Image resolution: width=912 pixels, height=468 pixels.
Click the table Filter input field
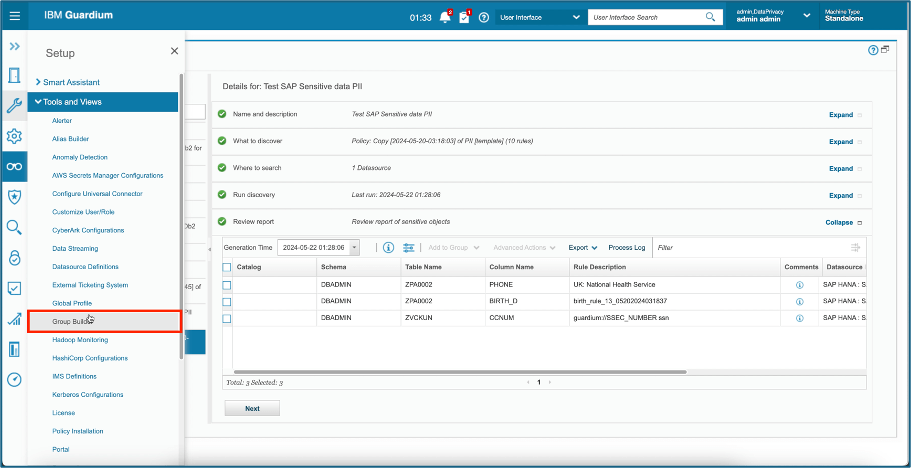coord(750,248)
